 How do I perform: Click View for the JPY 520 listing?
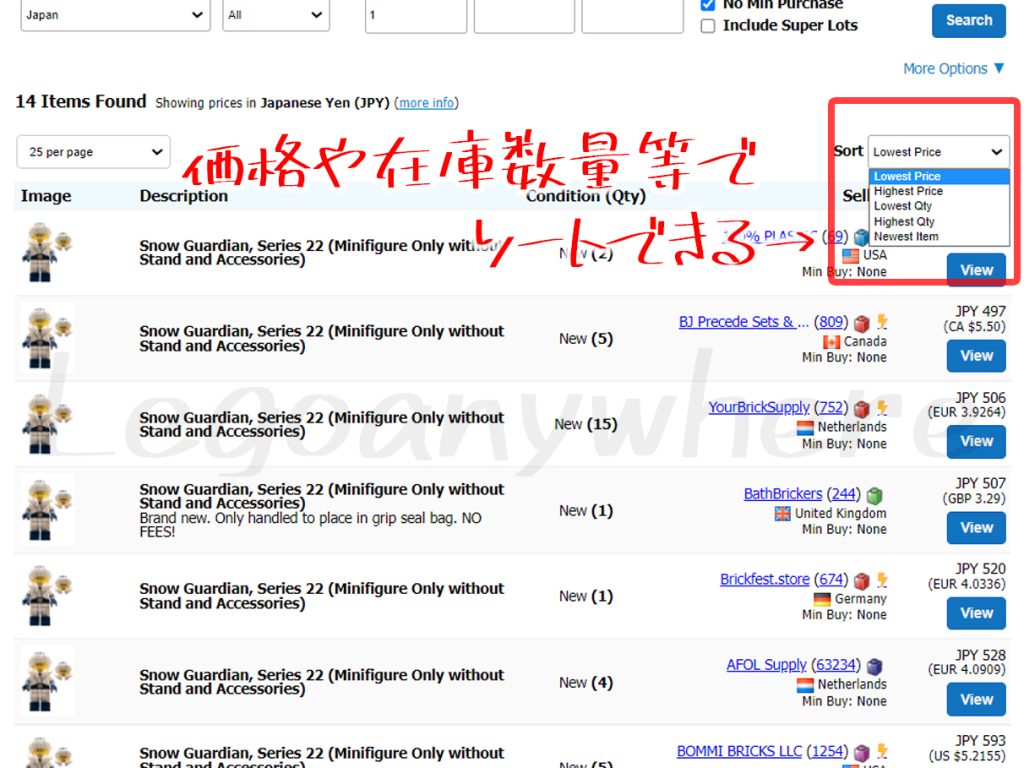click(976, 613)
